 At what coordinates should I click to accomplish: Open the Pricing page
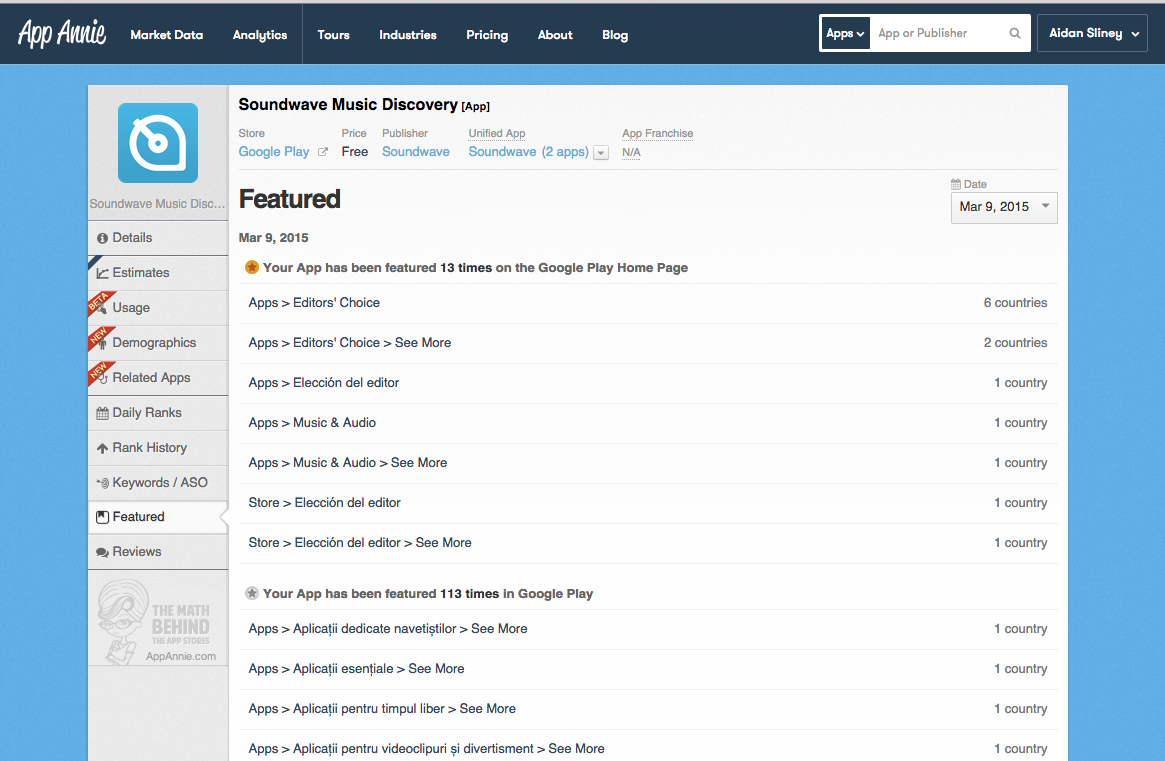(x=487, y=35)
